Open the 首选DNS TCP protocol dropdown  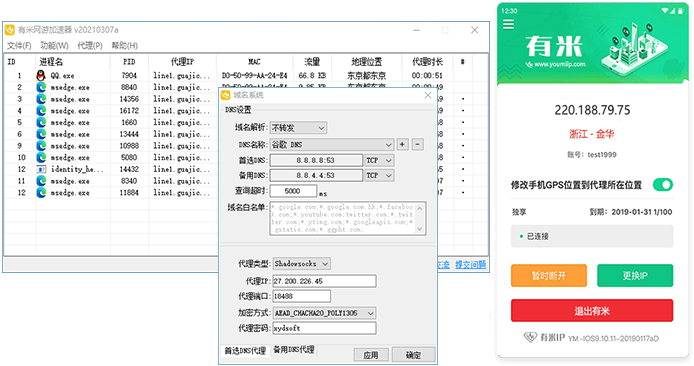[379, 160]
